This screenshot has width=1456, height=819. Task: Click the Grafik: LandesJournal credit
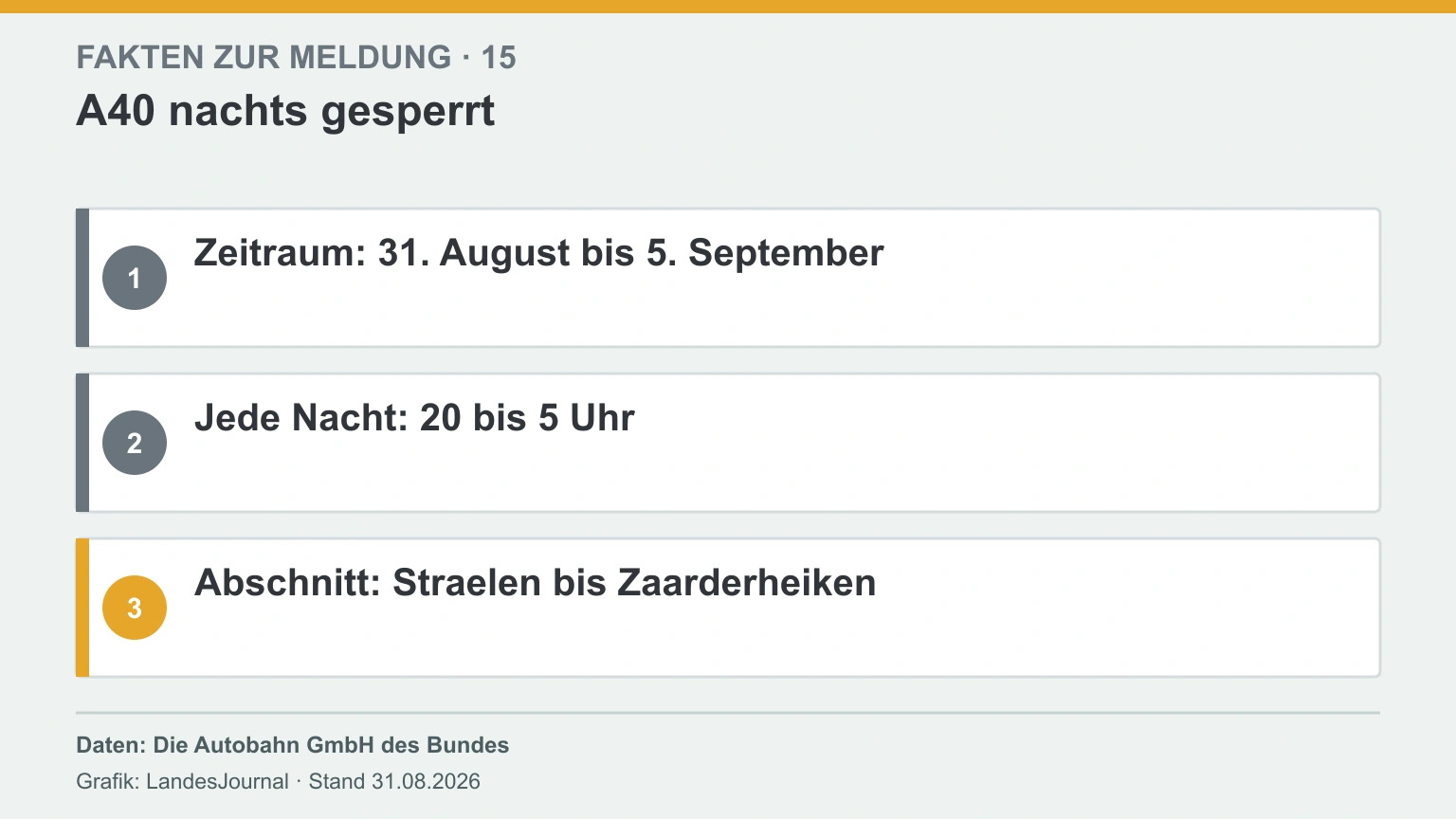[182, 781]
